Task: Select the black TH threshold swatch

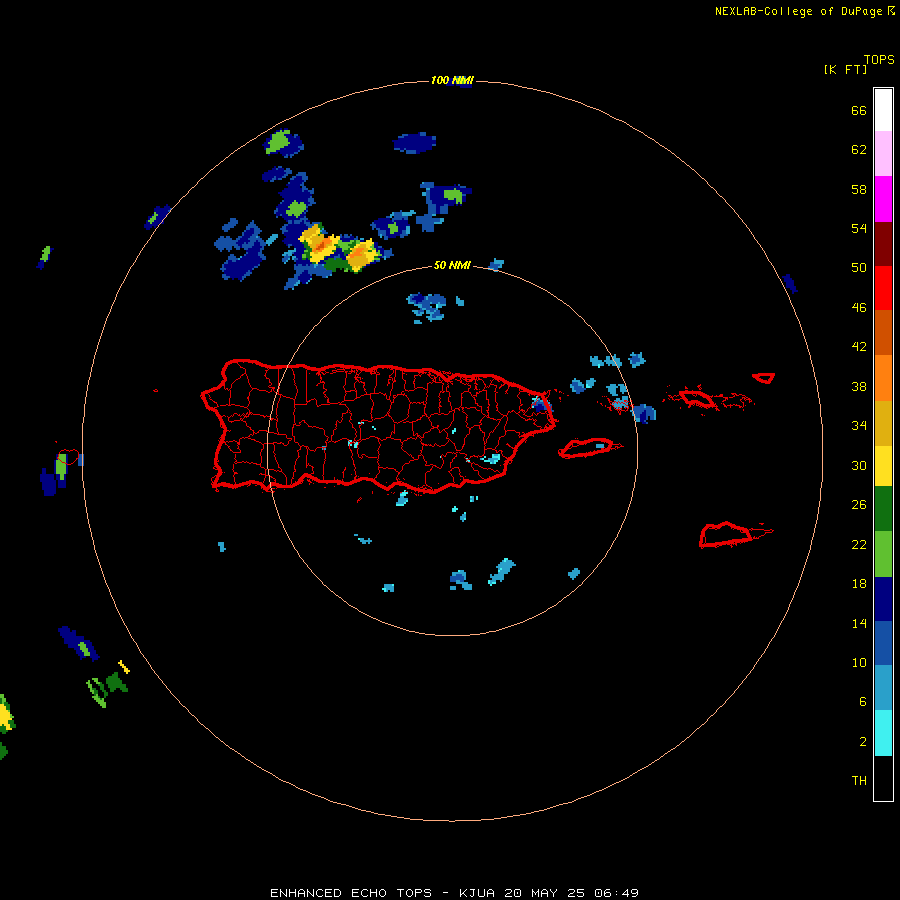Action: tap(883, 778)
